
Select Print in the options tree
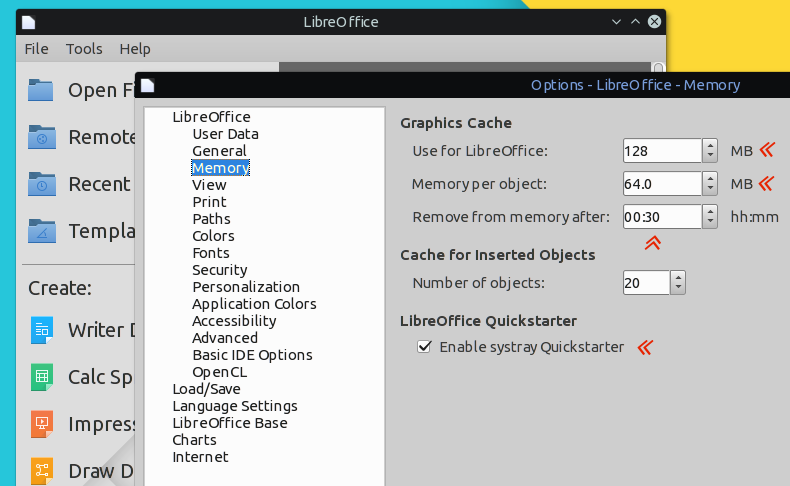click(x=209, y=202)
